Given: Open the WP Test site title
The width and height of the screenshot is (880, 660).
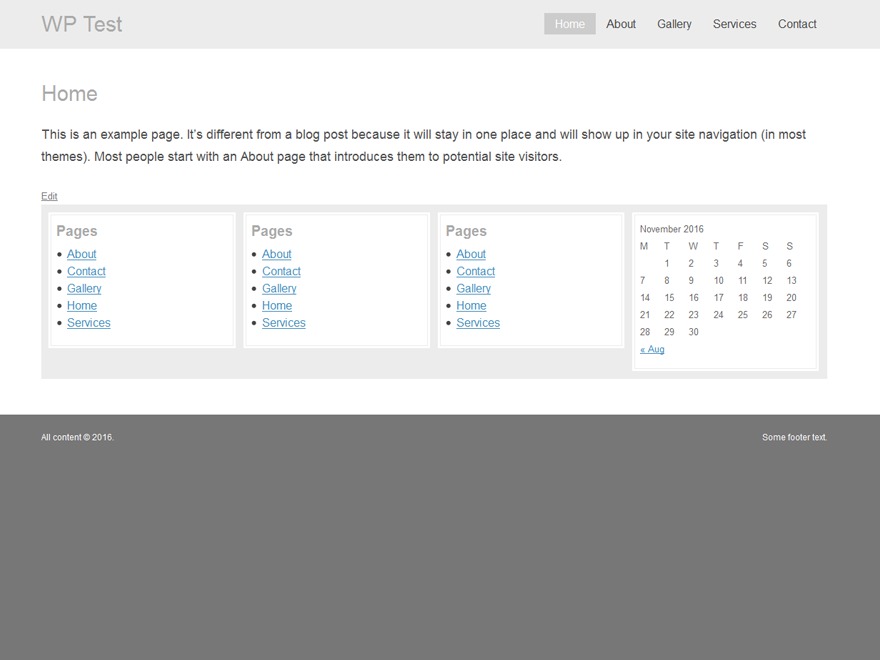Looking at the screenshot, I should [x=82, y=24].
